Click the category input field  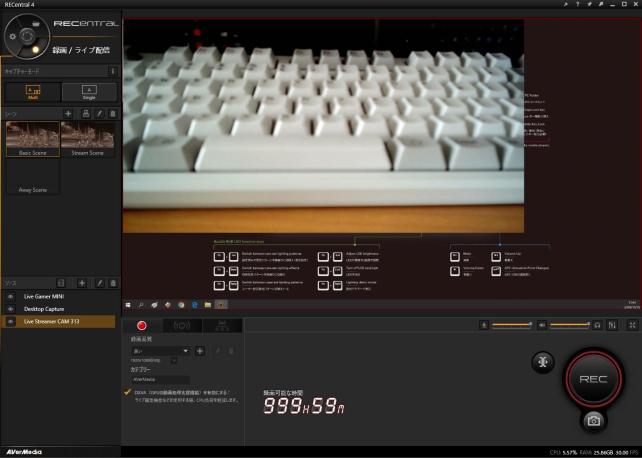[160, 379]
